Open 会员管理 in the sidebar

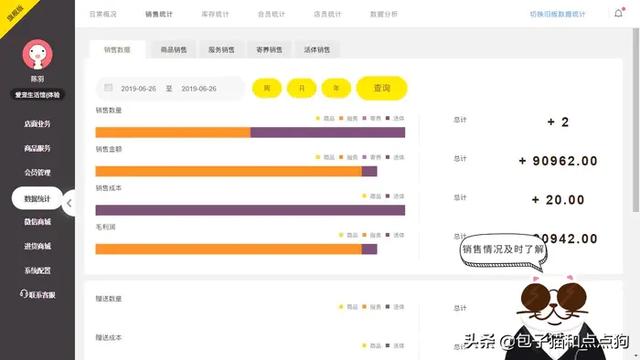pyautogui.click(x=37, y=173)
